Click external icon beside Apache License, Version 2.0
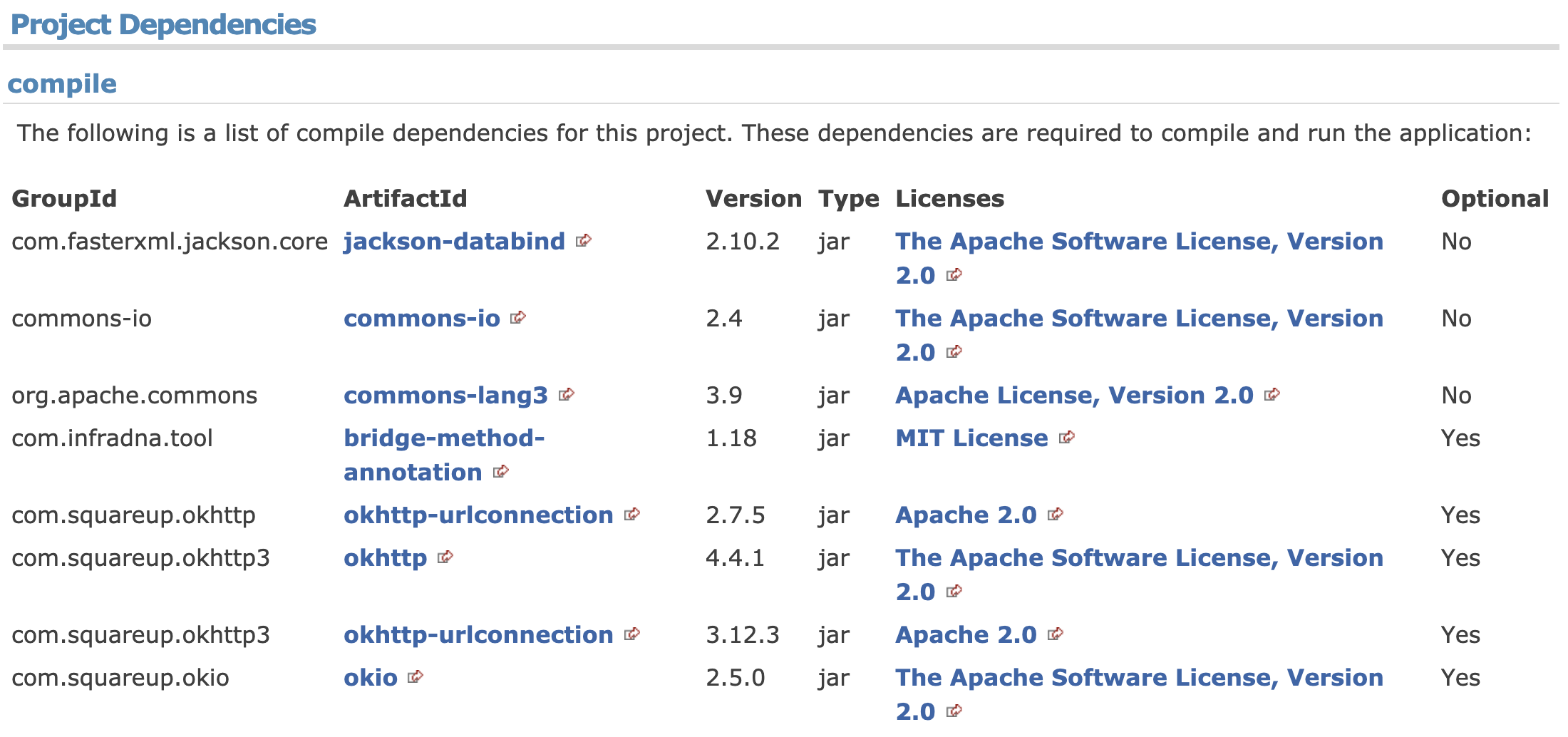Image resolution: width=1568 pixels, height=737 pixels. coord(1272,394)
